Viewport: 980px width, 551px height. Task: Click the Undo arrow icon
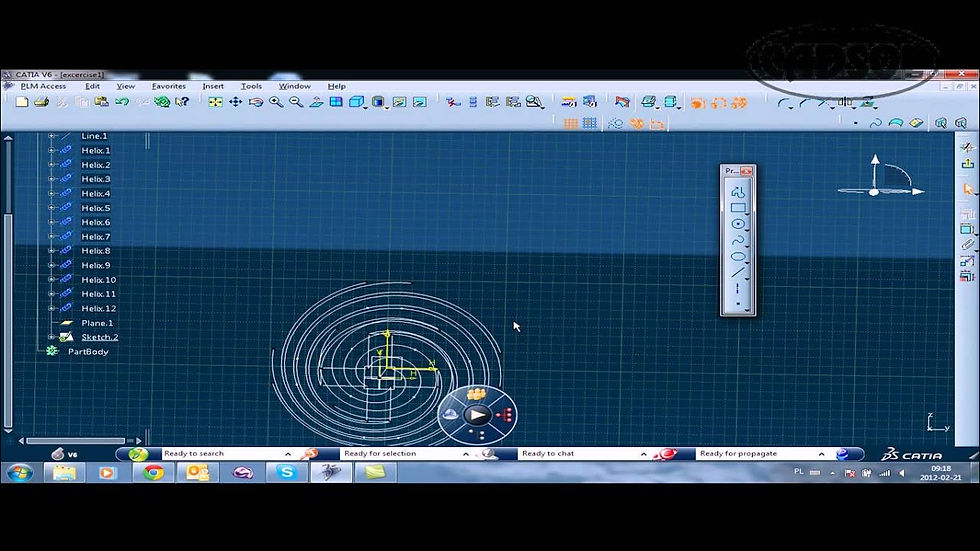click(122, 102)
